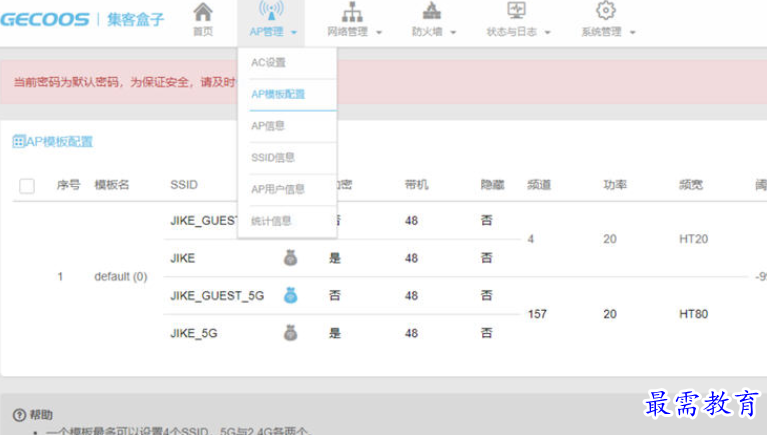Image resolution: width=767 pixels, height=435 pixels.
Task: Click power value 20 in channel 157 row
Action: coord(609,314)
